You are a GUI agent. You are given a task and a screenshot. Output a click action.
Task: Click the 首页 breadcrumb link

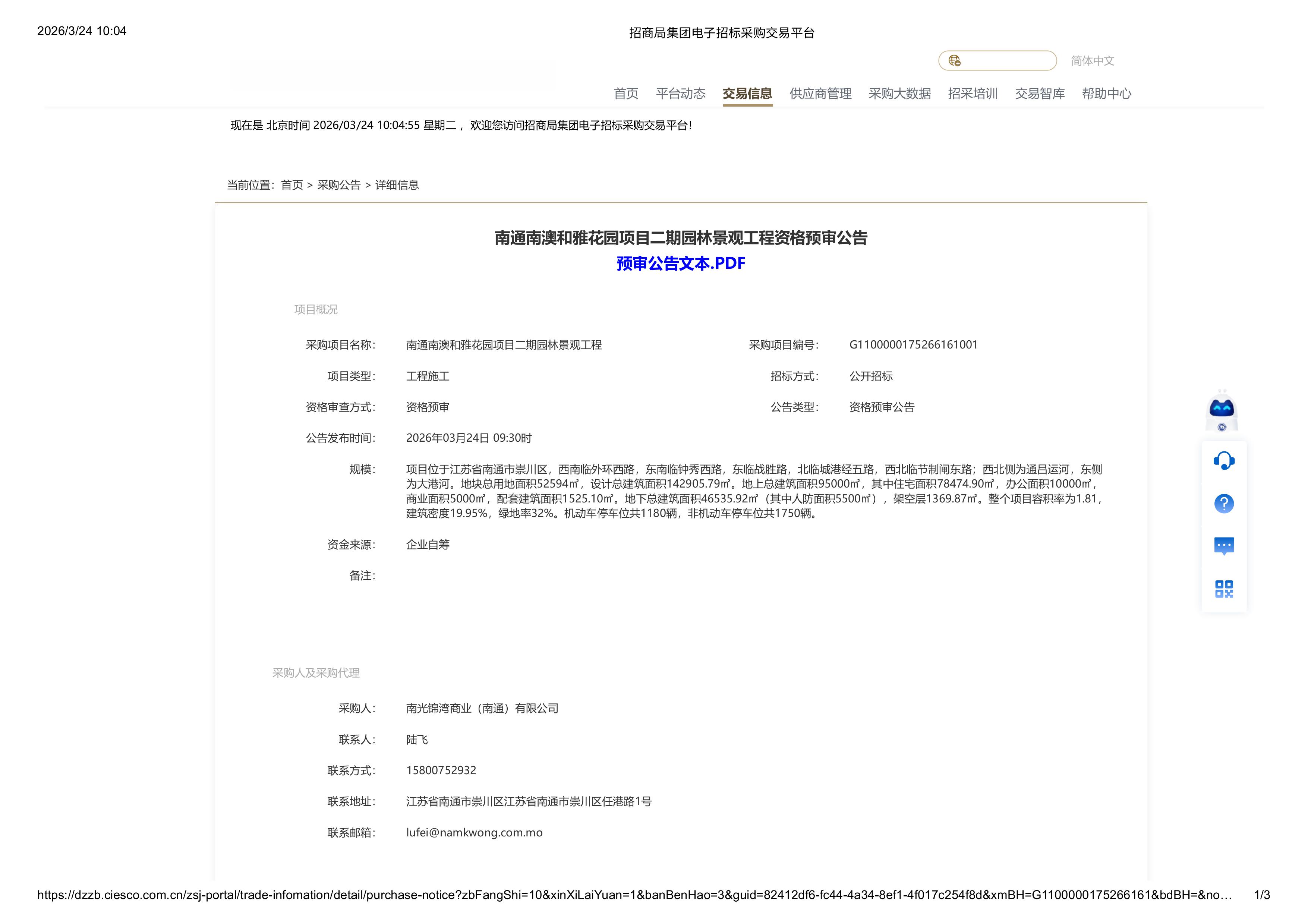pyautogui.click(x=291, y=185)
